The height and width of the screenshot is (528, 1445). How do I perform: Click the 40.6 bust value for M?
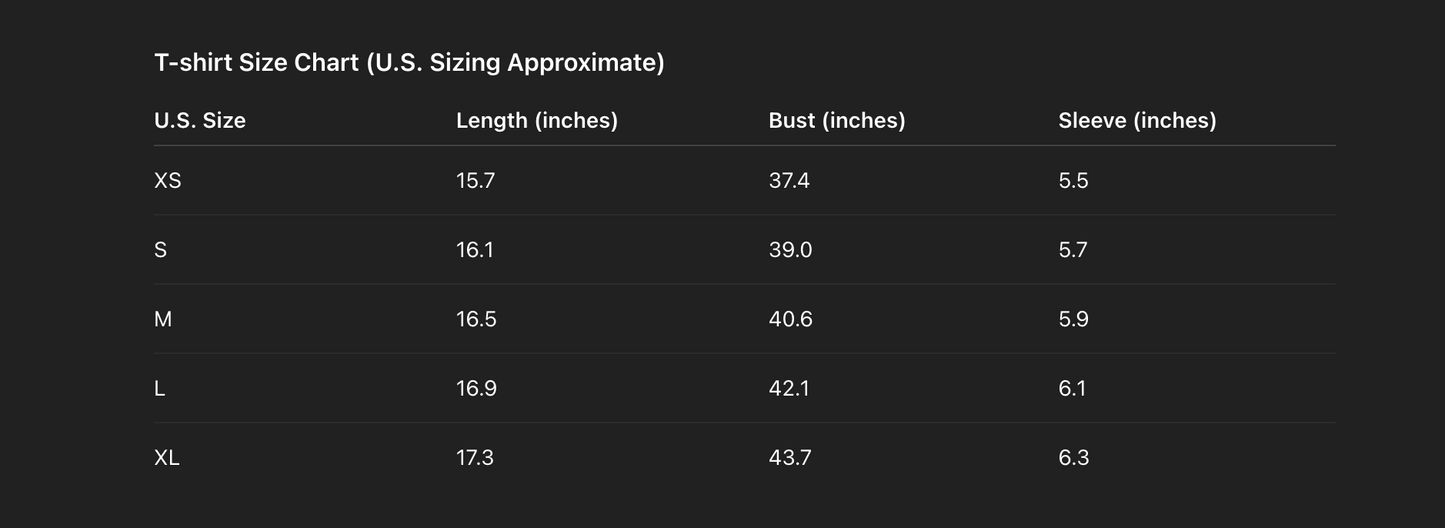pyautogui.click(x=790, y=319)
